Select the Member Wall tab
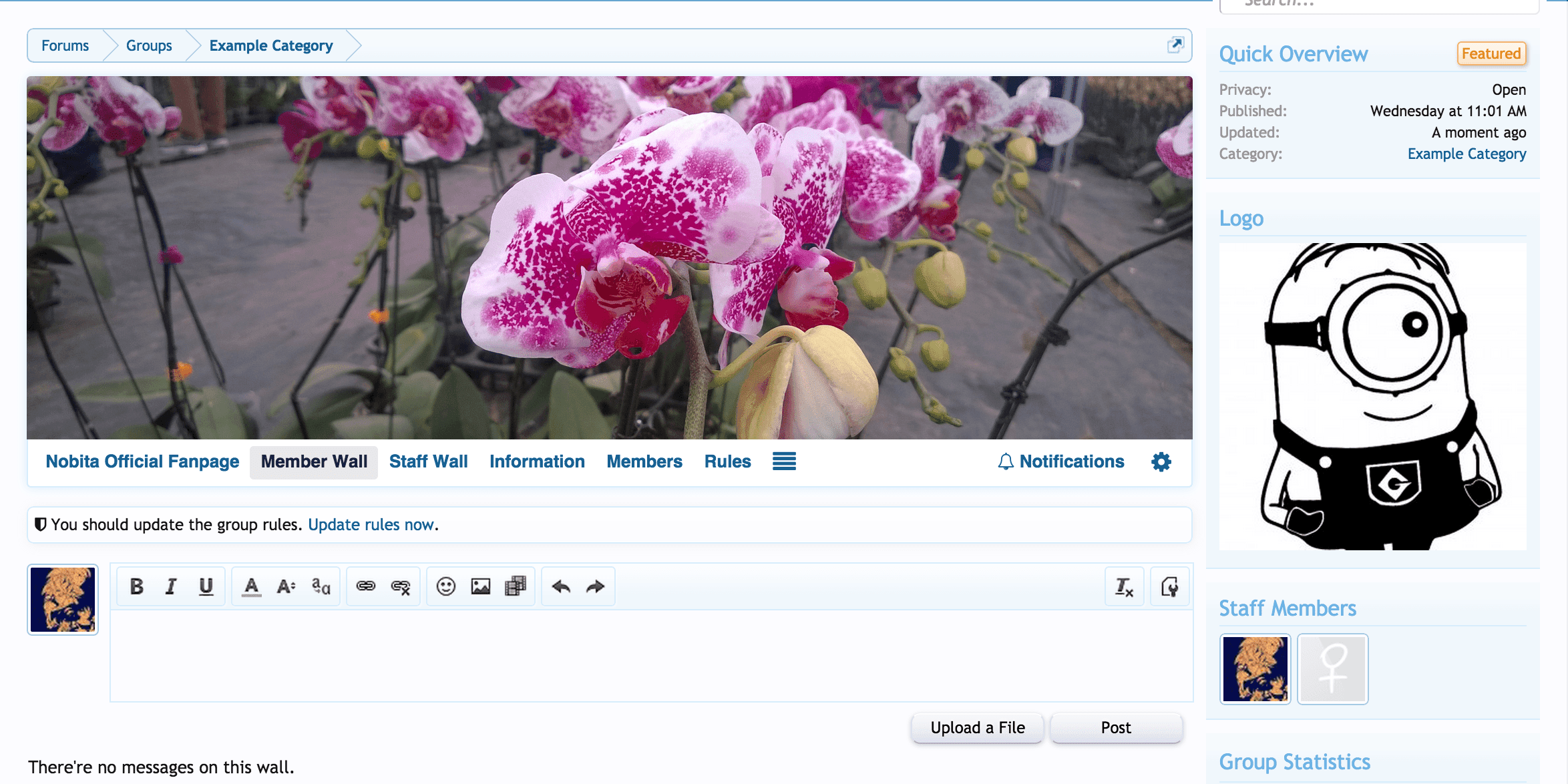This screenshot has height=784, width=1568. click(314, 462)
